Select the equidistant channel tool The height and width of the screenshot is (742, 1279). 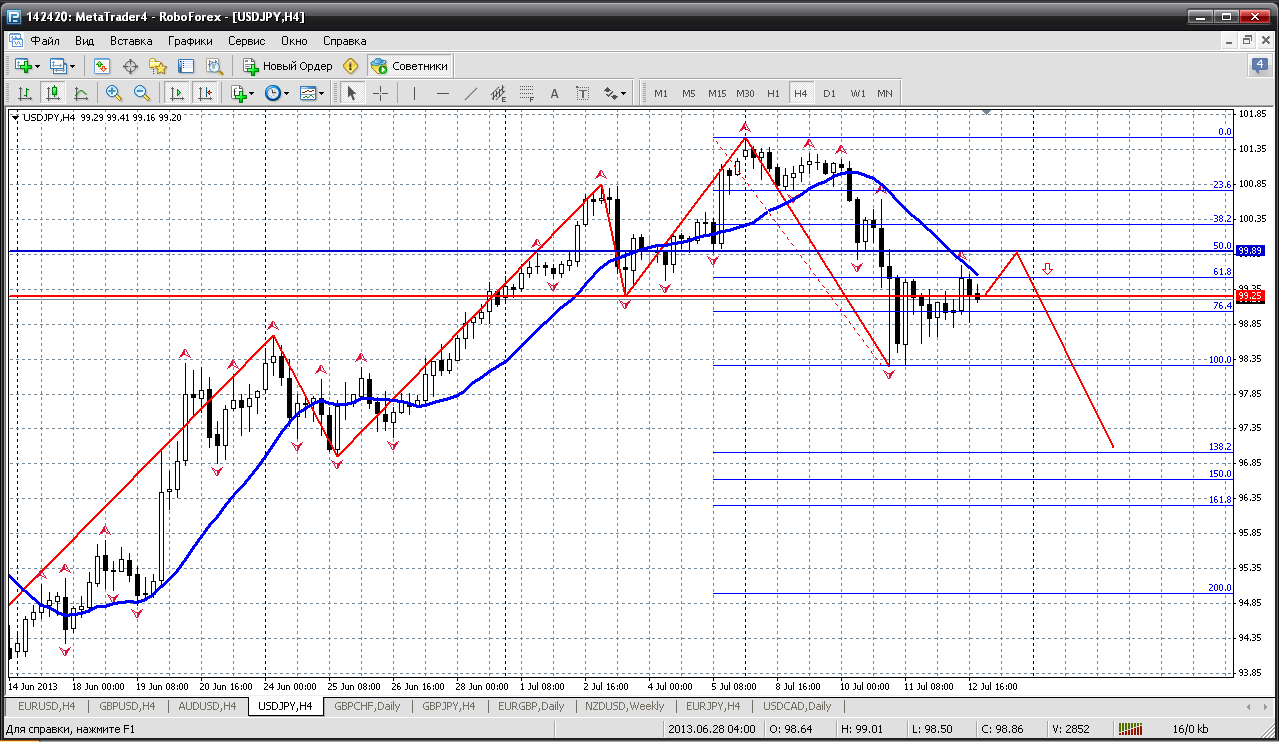pyautogui.click(x=499, y=93)
